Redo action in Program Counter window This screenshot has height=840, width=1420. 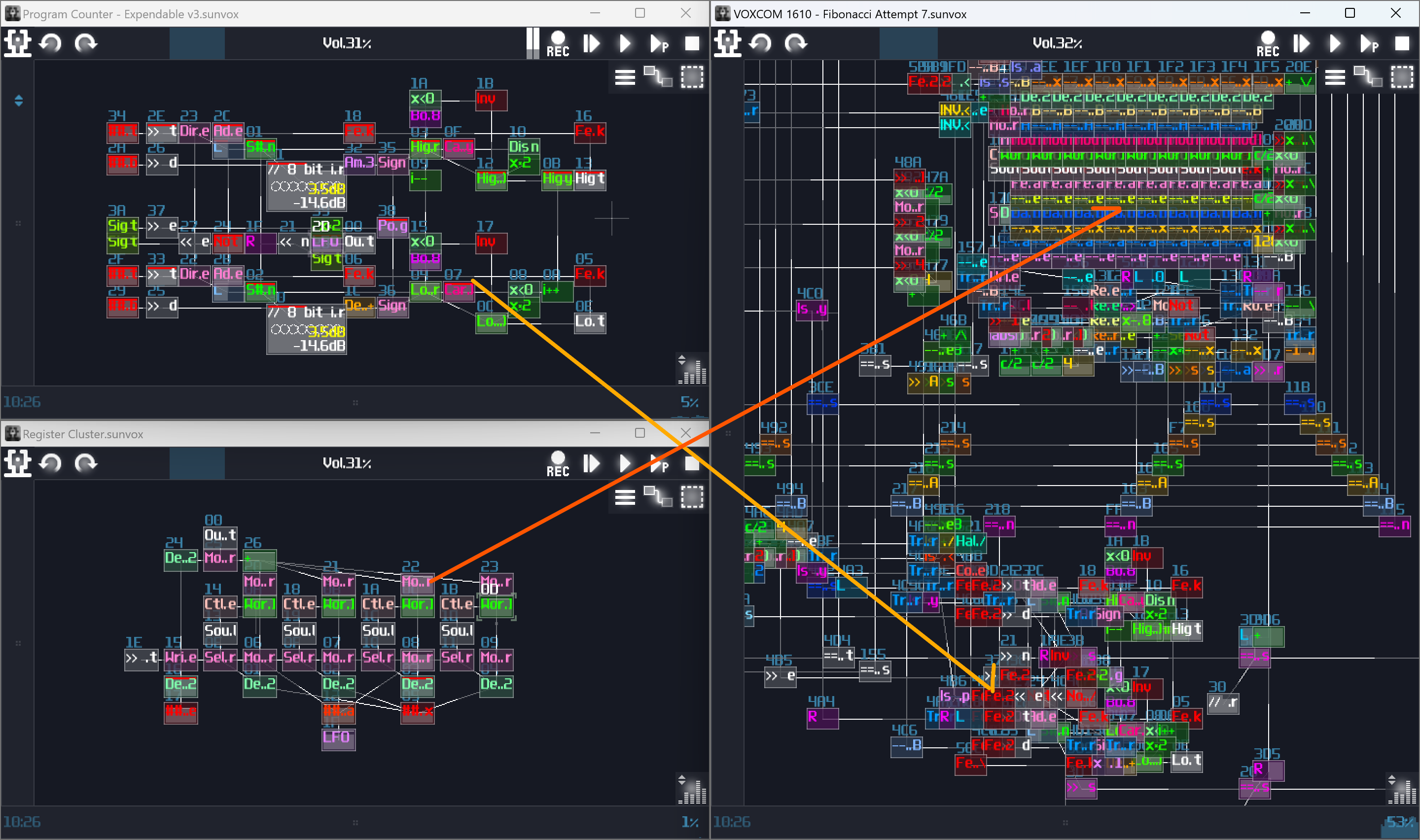85,43
